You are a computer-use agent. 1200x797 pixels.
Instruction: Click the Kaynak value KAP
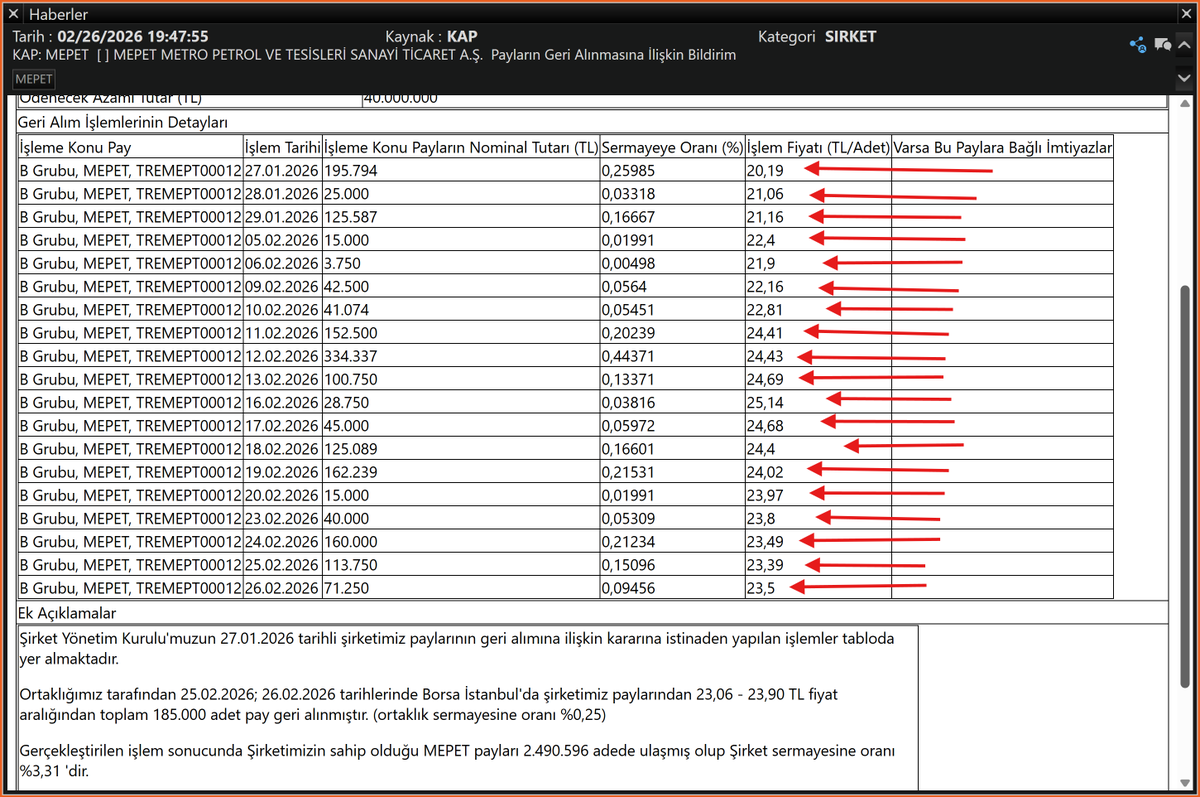point(462,36)
